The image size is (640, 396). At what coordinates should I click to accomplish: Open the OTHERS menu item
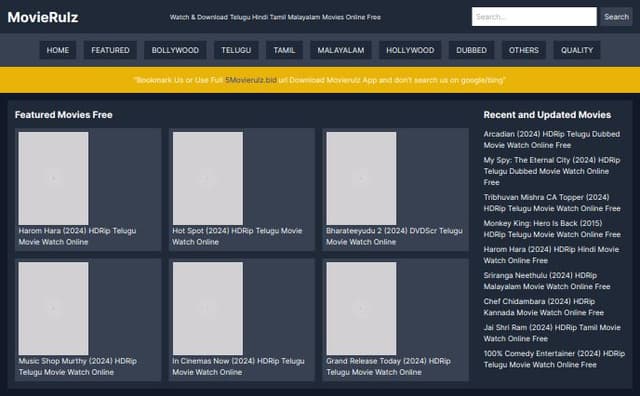(x=524, y=50)
